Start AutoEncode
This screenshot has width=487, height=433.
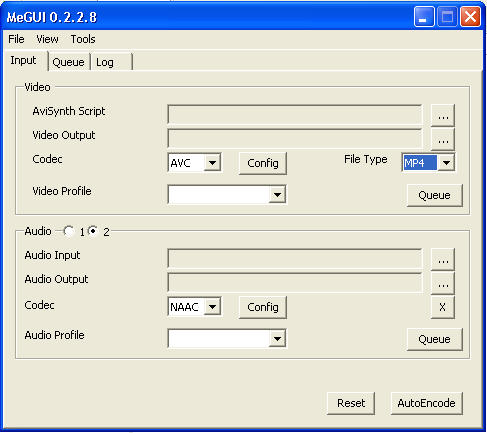point(426,403)
